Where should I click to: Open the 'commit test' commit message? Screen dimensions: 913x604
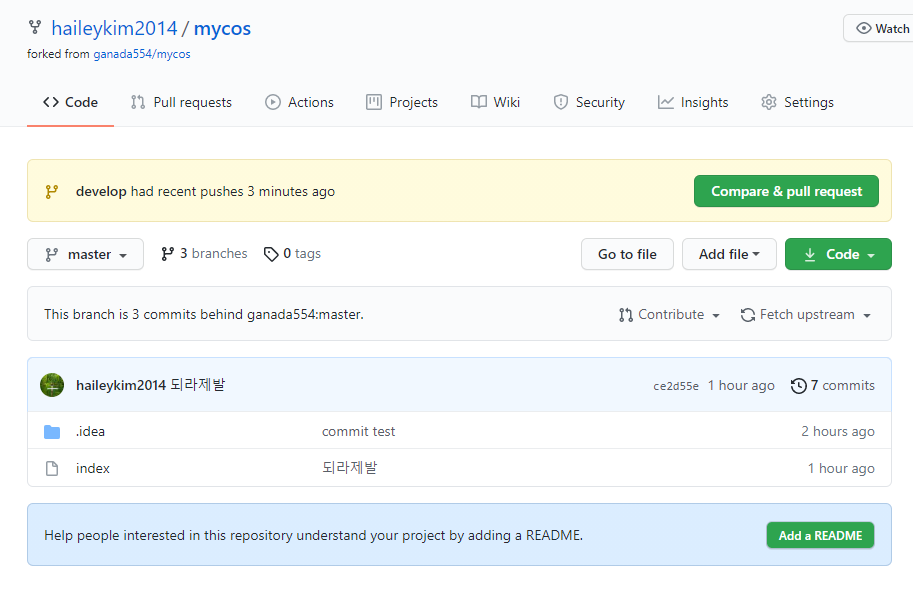(x=359, y=432)
